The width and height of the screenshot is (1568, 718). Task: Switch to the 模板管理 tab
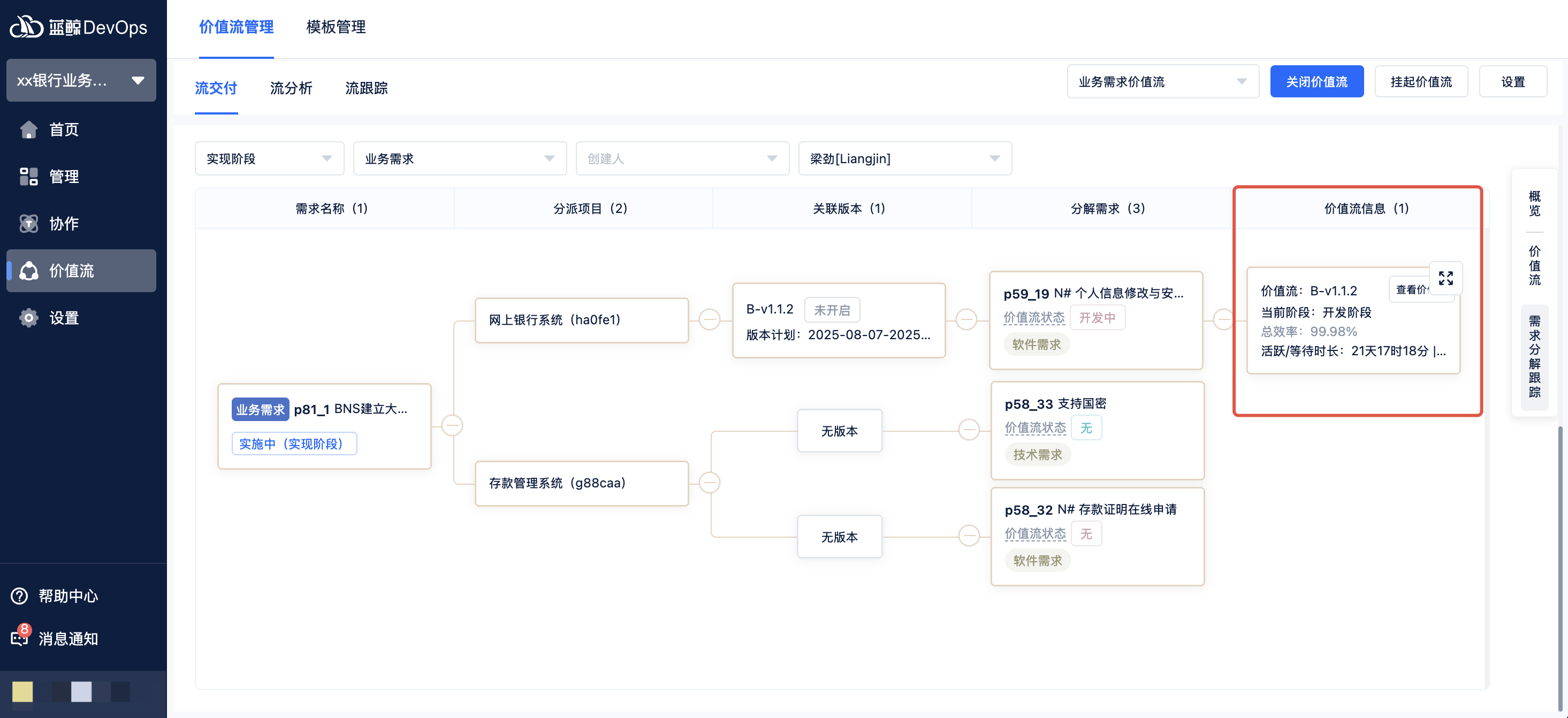[336, 27]
